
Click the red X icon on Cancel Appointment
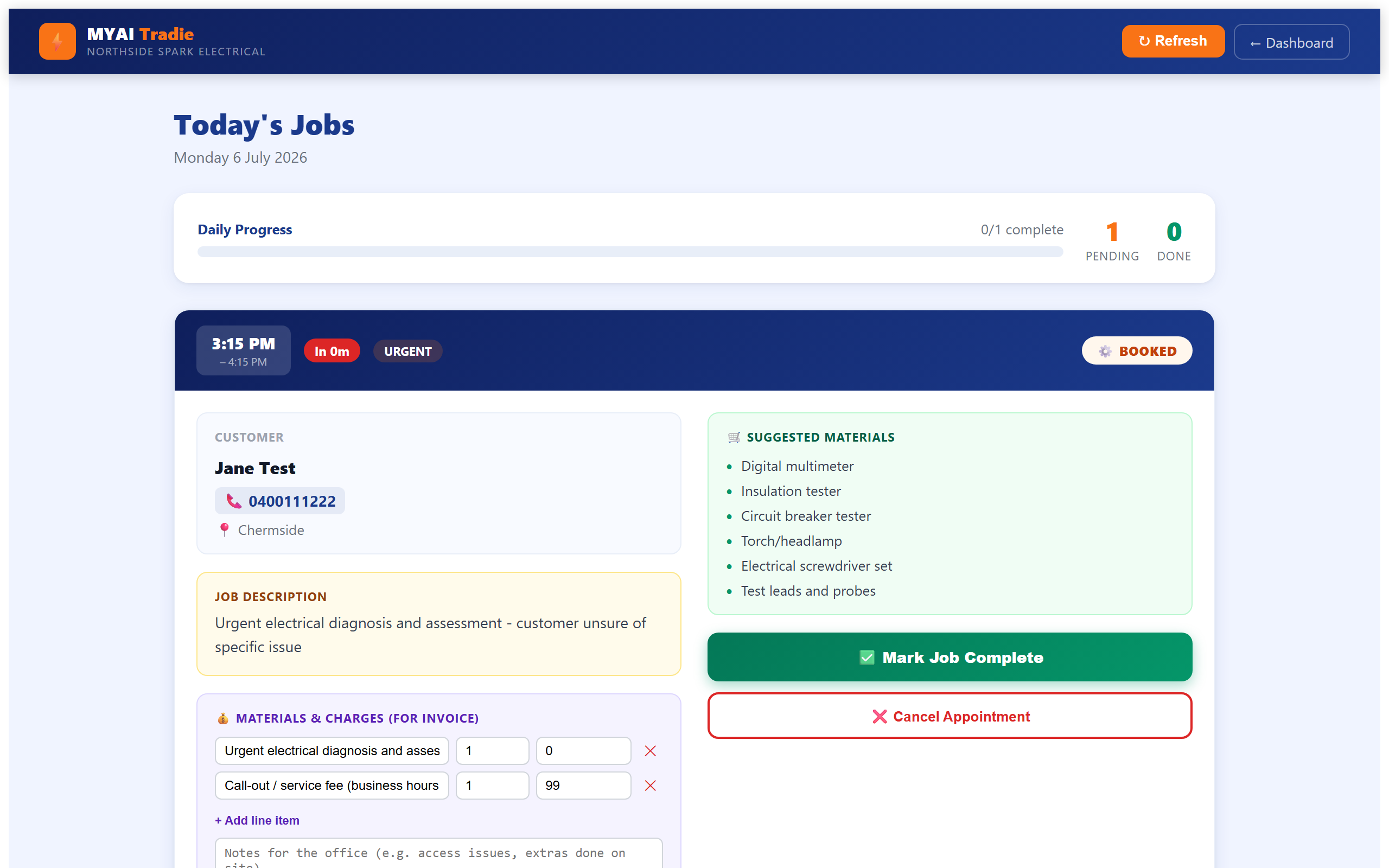tap(880, 717)
